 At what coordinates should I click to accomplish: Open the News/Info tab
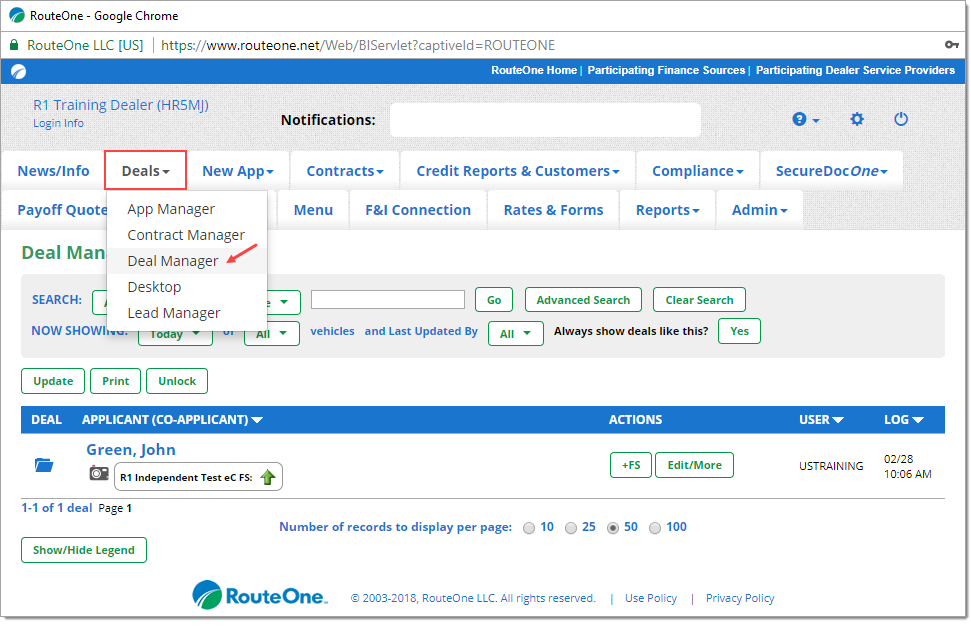coord(53,171)
